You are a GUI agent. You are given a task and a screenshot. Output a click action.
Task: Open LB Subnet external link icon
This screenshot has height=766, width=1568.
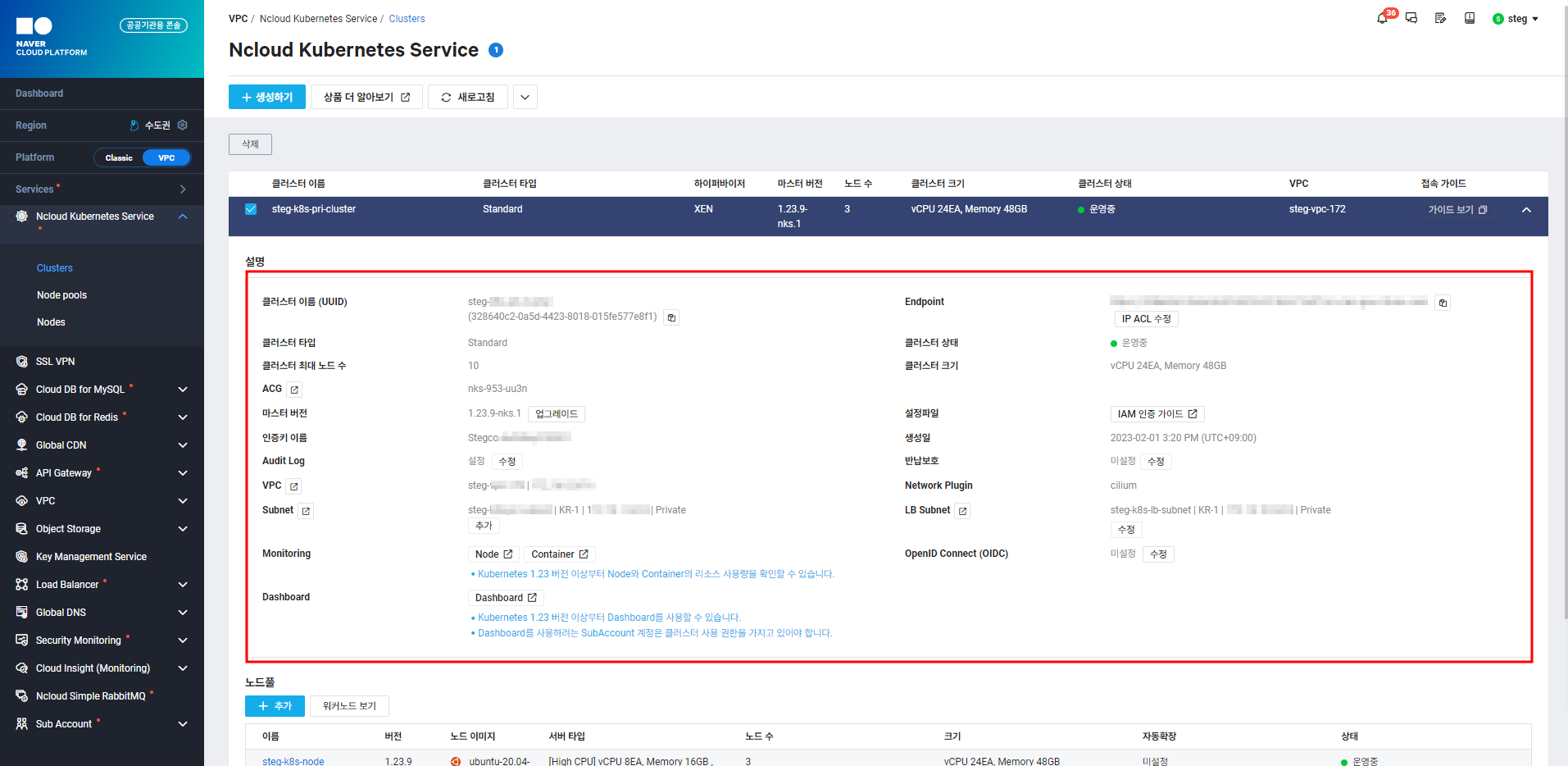coord(962,511)
